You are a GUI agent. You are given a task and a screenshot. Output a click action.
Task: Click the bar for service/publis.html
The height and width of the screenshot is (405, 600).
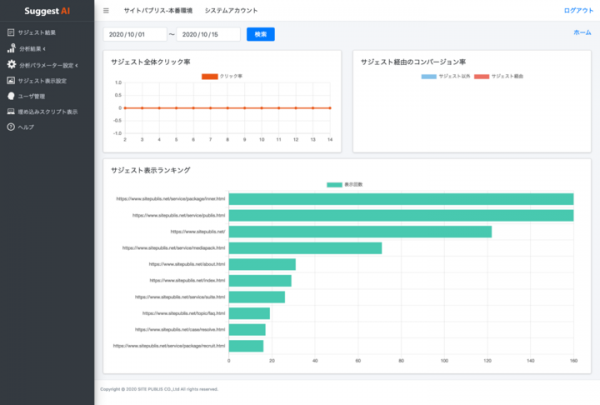401,216
